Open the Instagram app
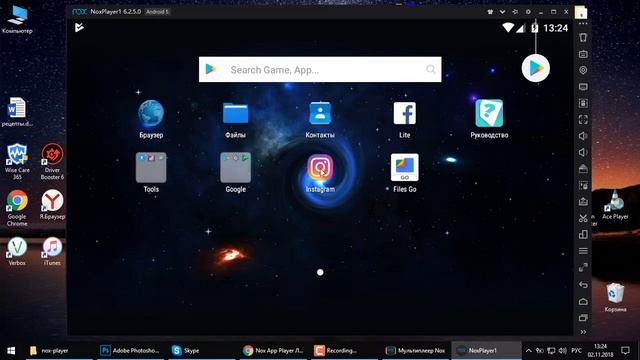The width and height of the screenshot is (640, 360). click(x=320, y=167)
